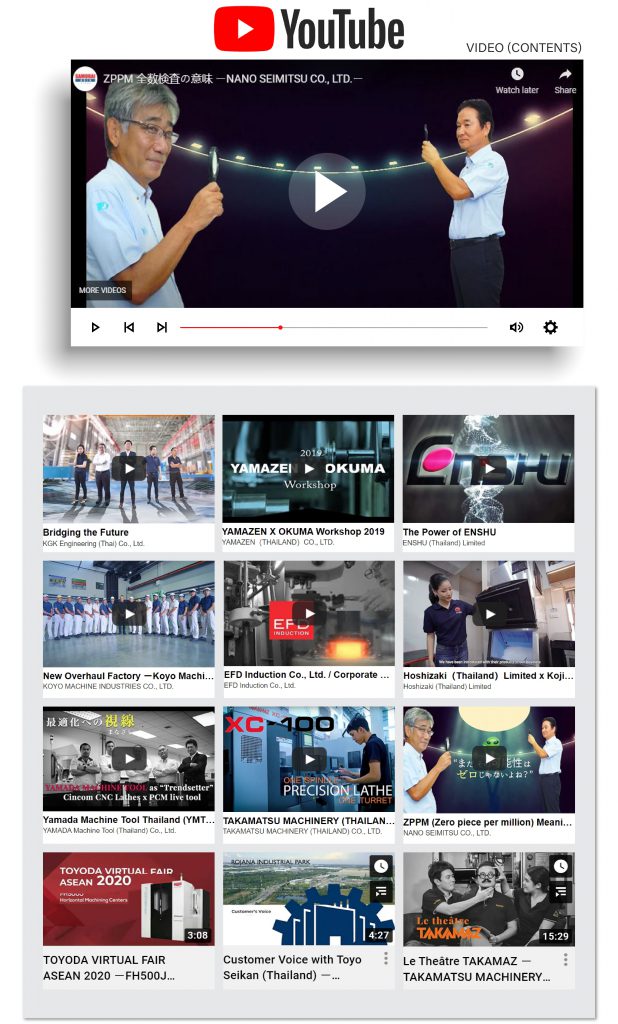This screenshot has height=1024, width=618.
Task: Click Hoshizaki (Thailand) Limited channel name
Action: (447, 686)
